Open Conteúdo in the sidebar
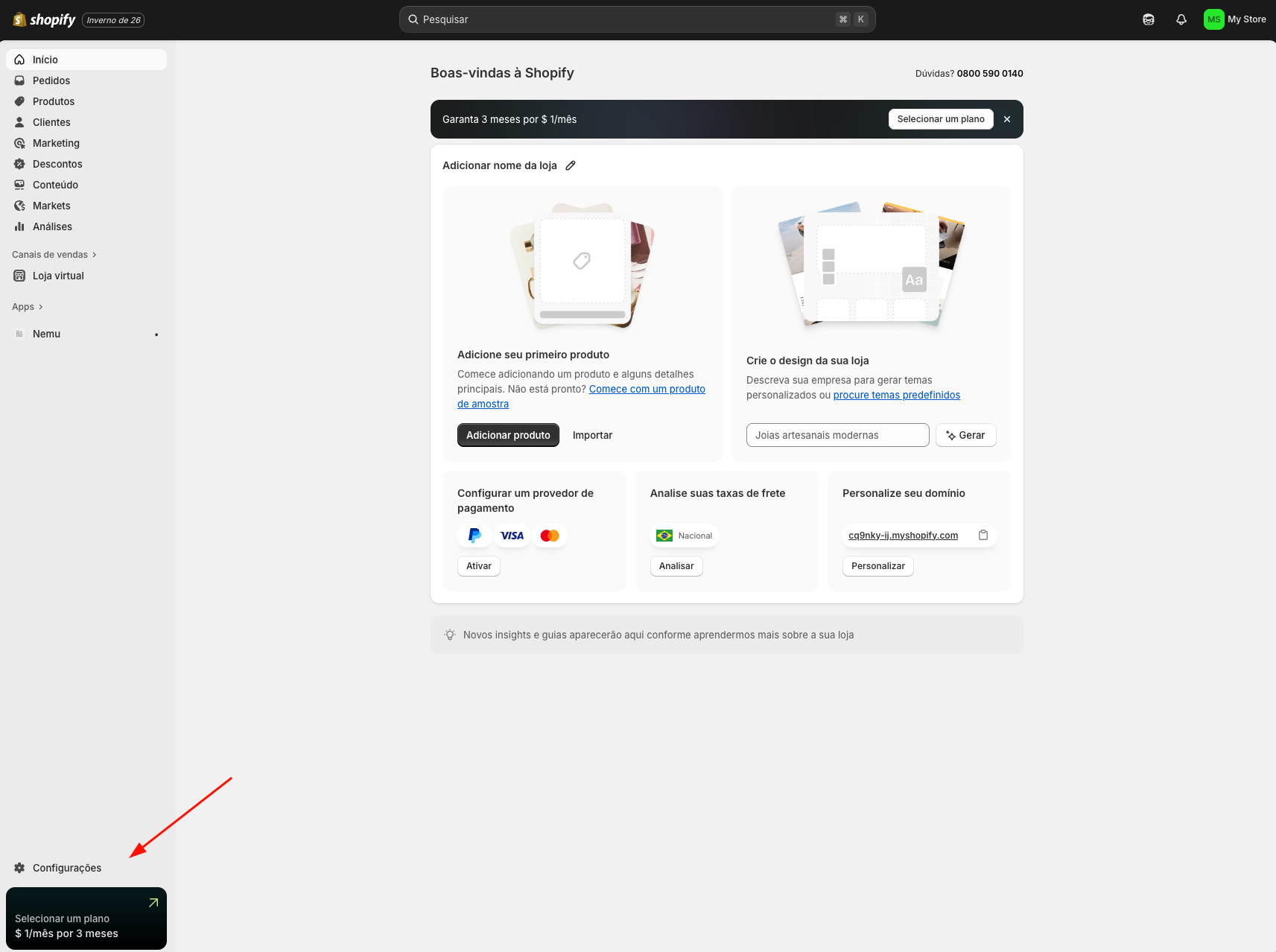This screenshot has height=952, width=1276. (86, 185)
